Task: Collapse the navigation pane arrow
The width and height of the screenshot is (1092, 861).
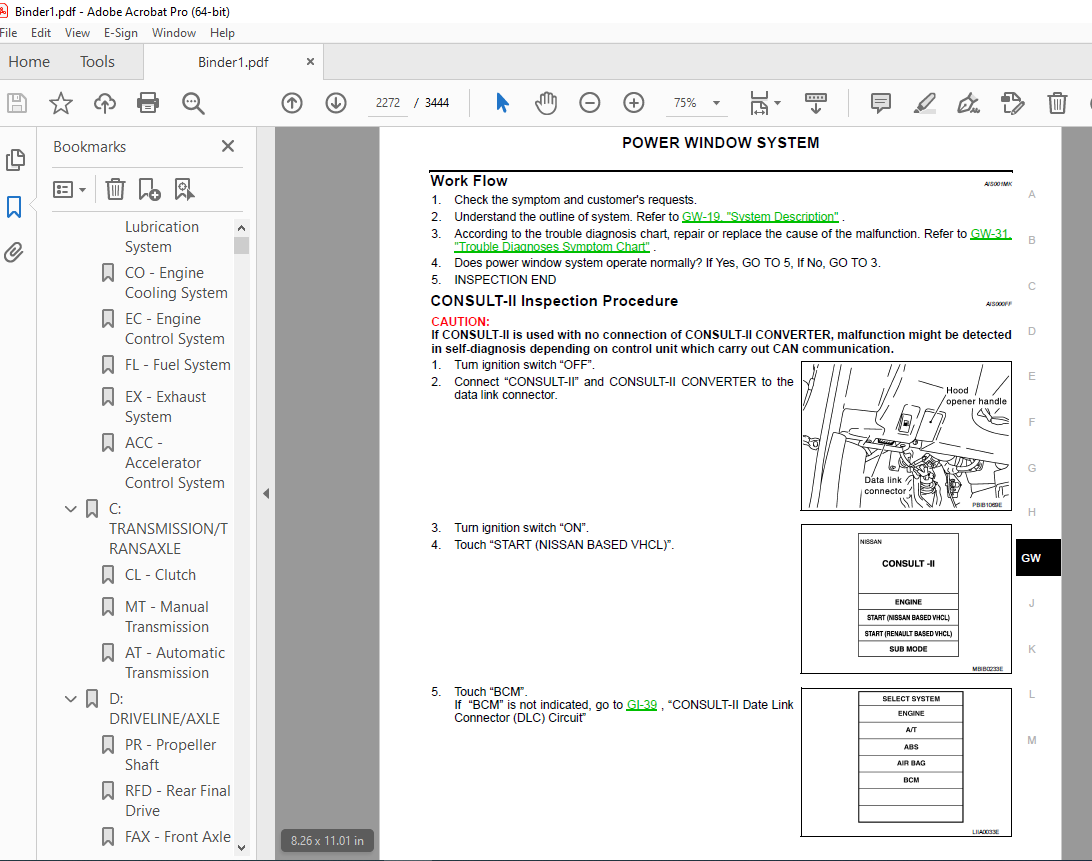Action: pyautogui.click(x=266, y=493)
